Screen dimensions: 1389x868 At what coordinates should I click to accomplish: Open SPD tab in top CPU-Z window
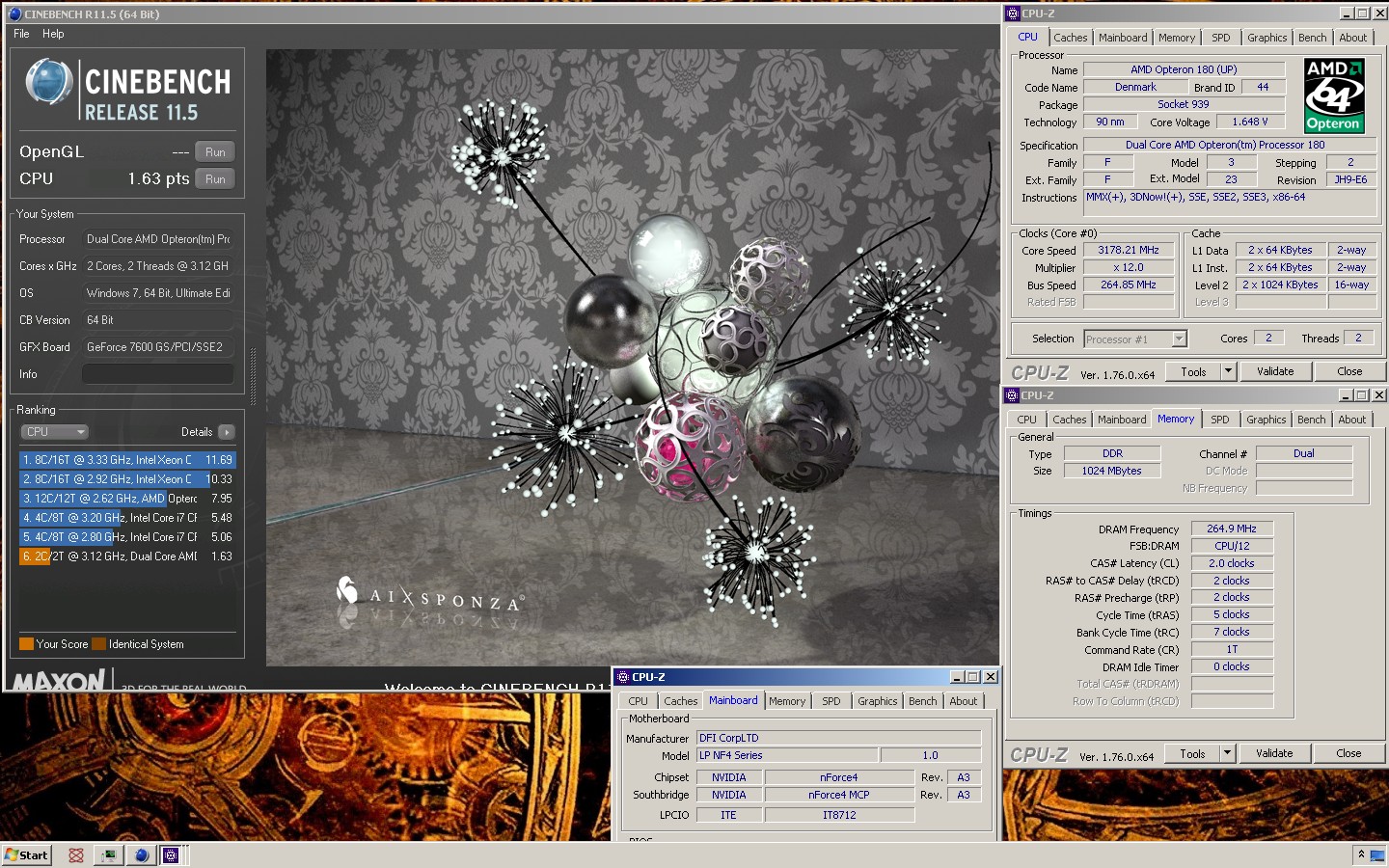tap(1221, 38)
